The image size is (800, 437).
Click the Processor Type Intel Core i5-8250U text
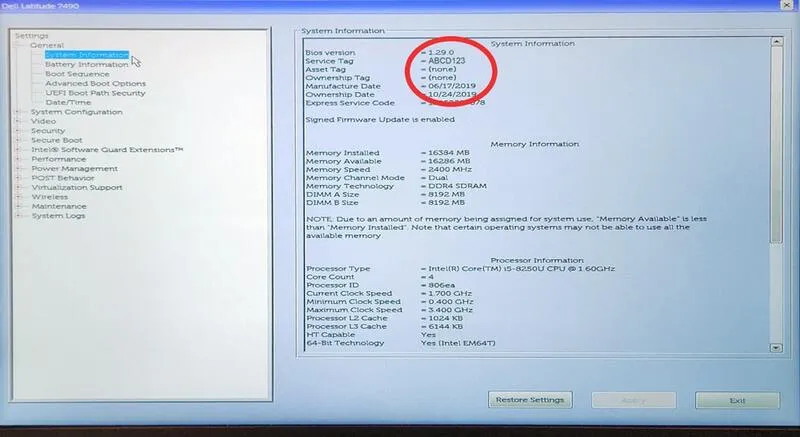pyautogui.click(x=521, y=269)
